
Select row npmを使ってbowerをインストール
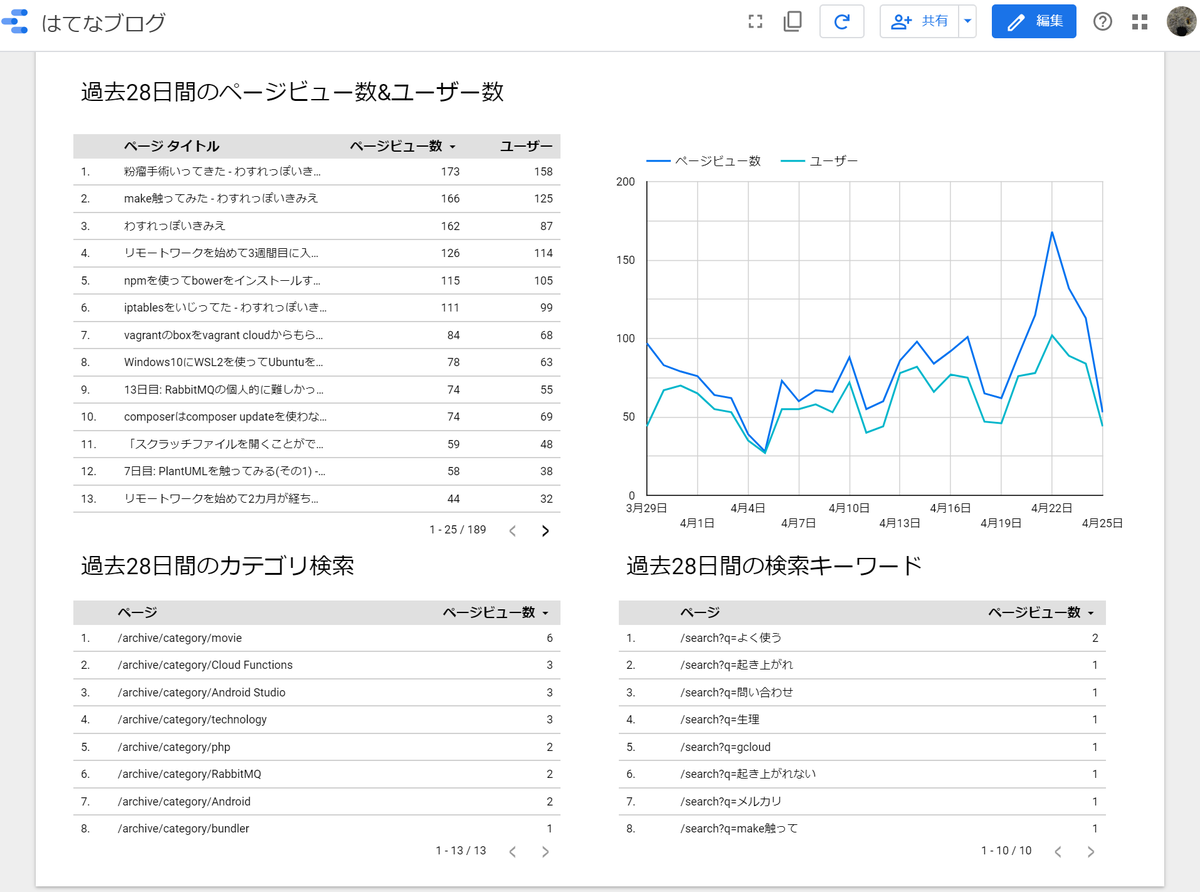[x=316, y=281]
